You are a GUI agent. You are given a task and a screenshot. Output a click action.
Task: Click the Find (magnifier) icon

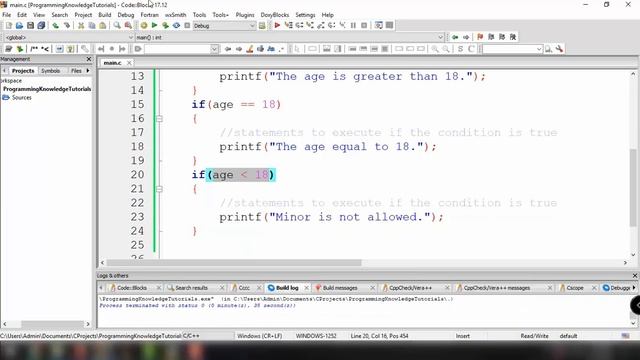tap(117, 25)
